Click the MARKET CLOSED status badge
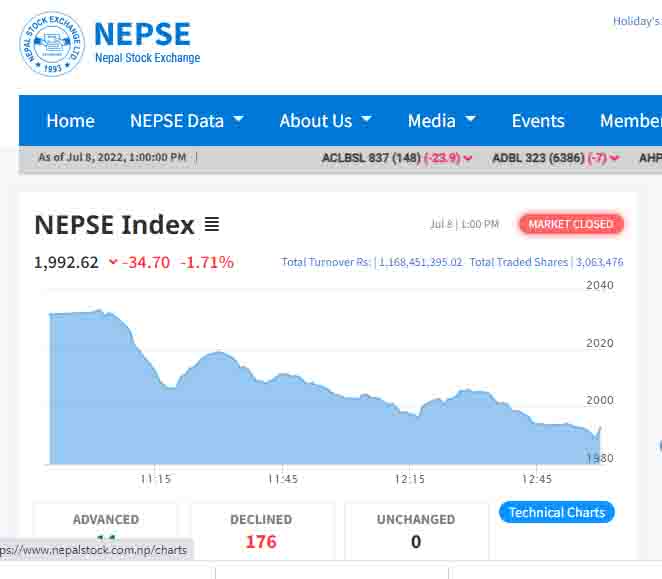Screen dimensions: 662x579 [571, 224]
